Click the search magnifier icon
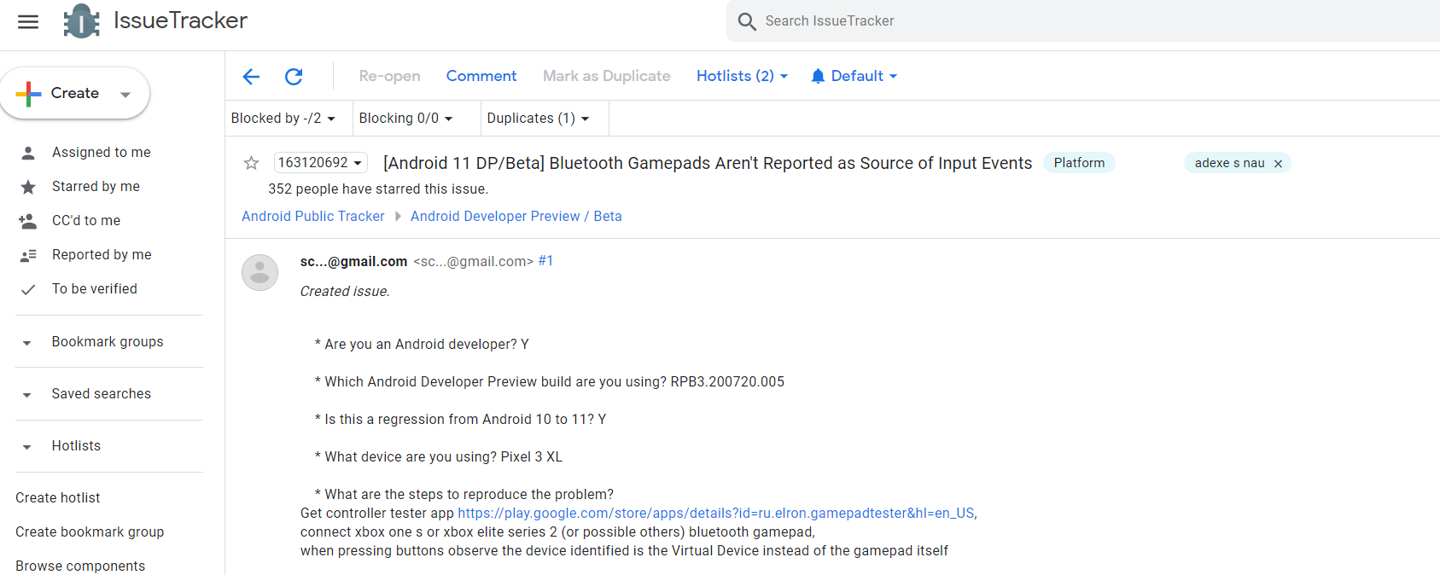This screenshot has height=575, width=1440. click(x=746, y=21)
